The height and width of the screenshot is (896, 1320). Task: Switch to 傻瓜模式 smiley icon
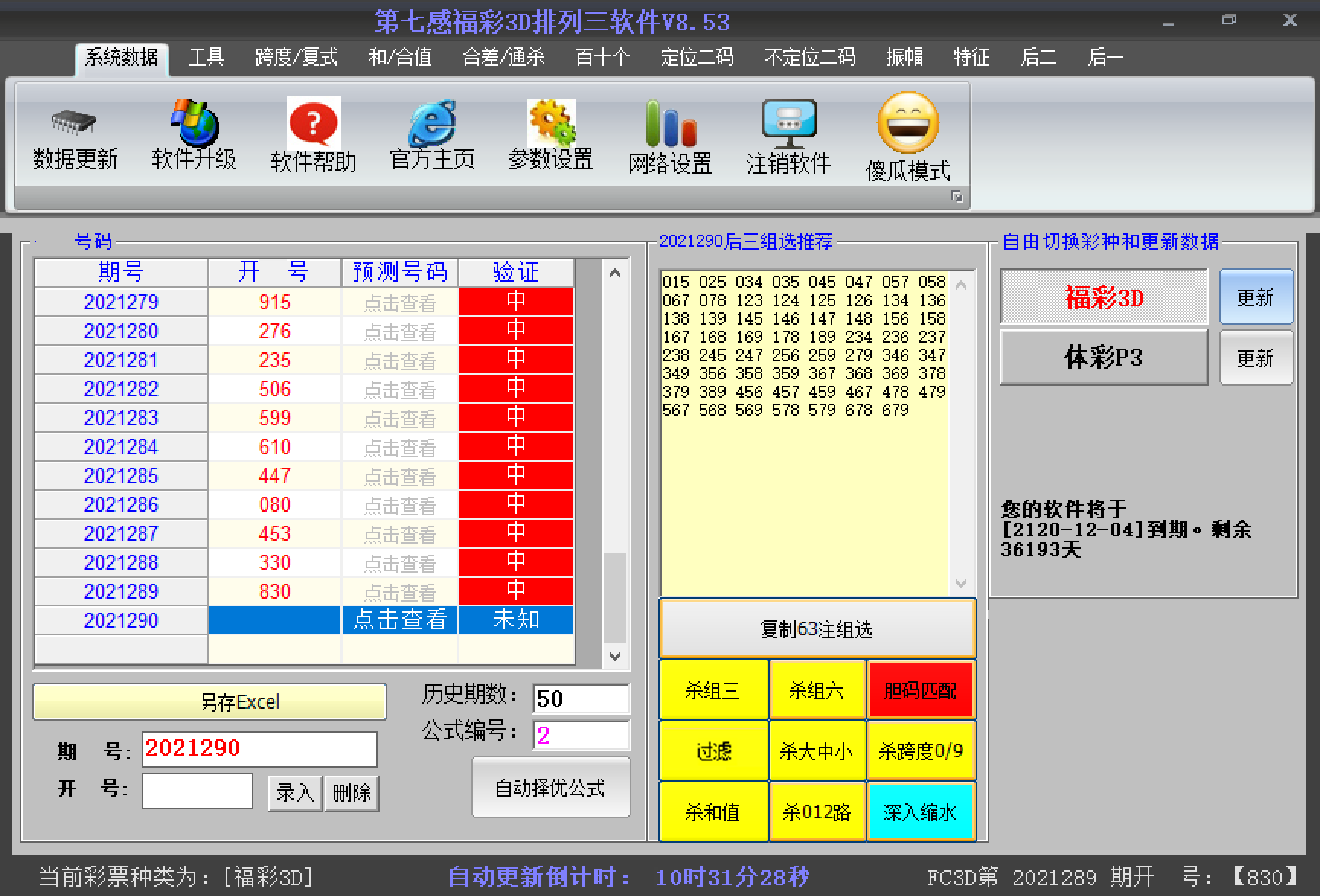(908, 123)
